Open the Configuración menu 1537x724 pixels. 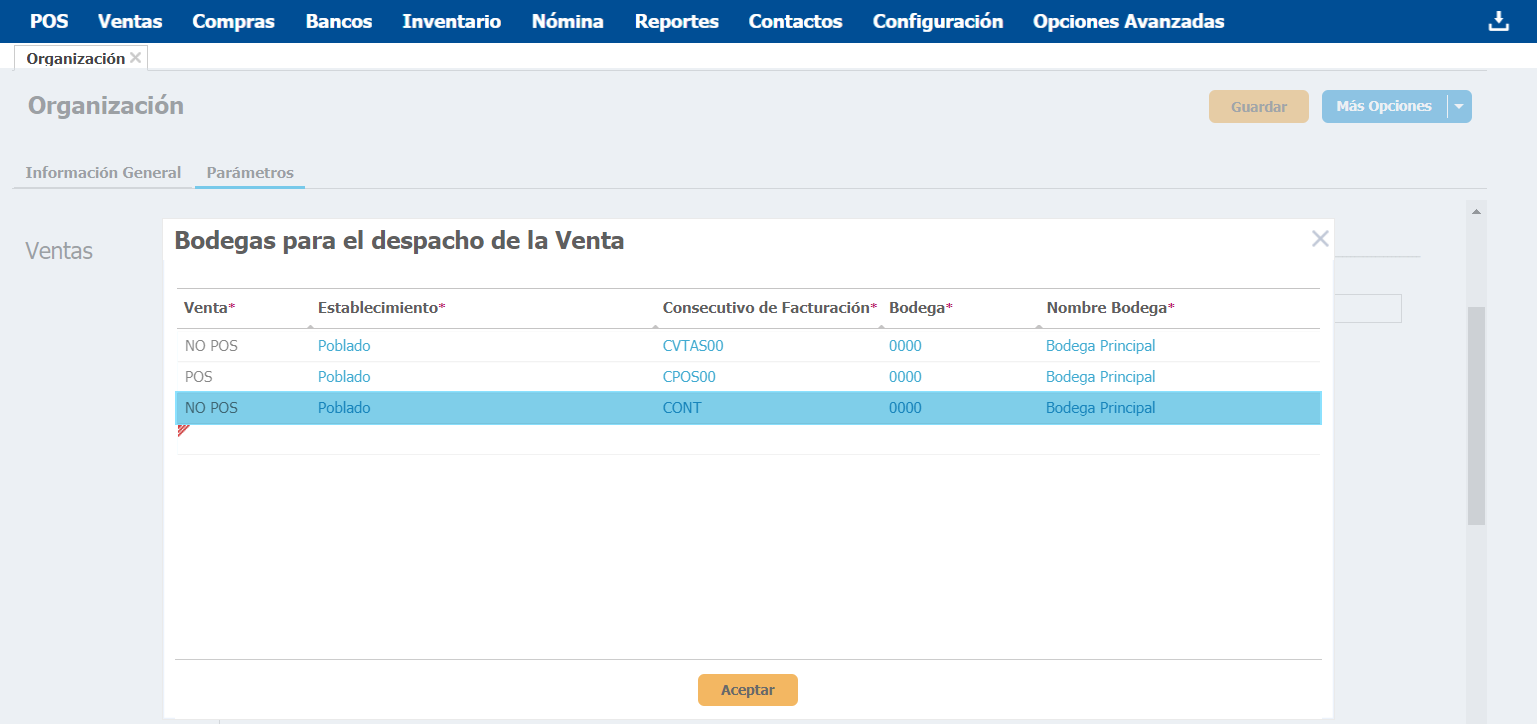pyautogui.click(x=937, y=21)
